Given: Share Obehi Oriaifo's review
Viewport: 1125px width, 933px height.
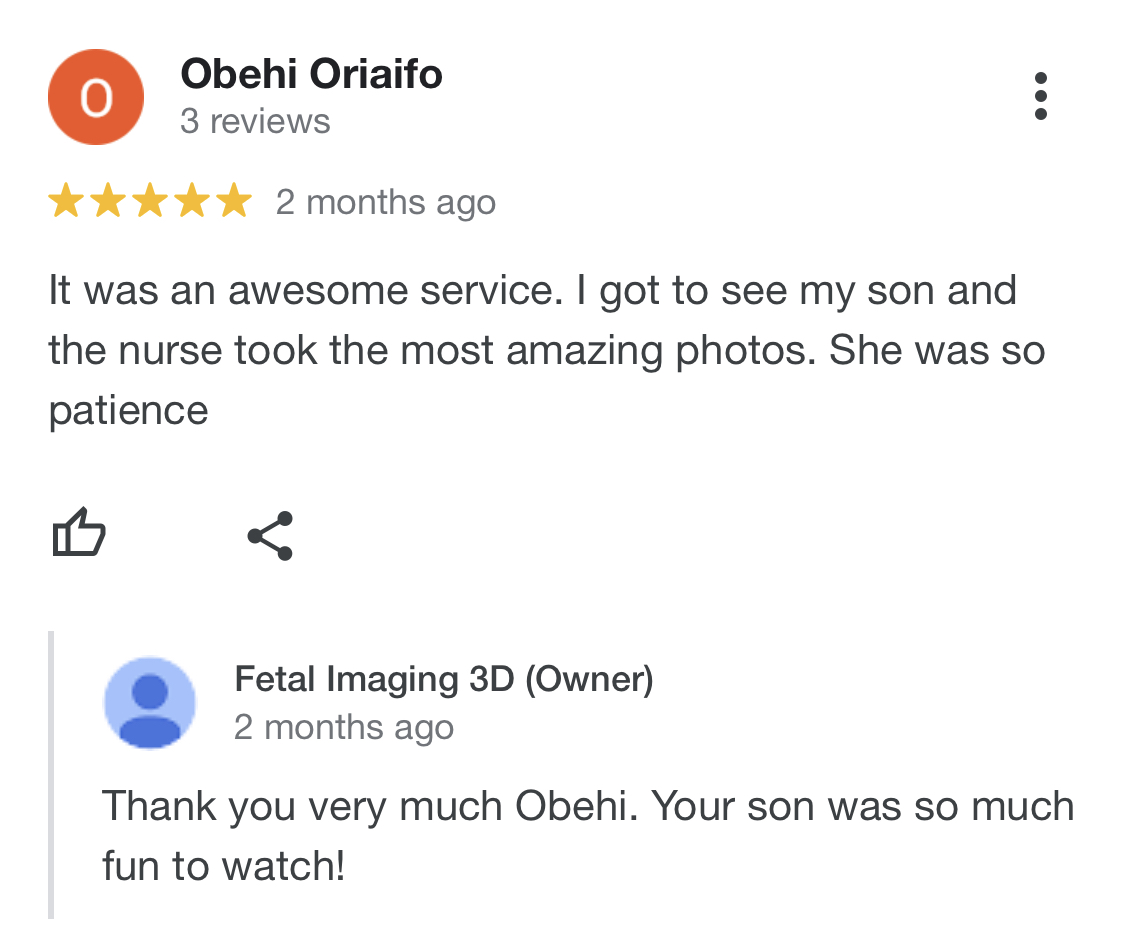Looking at the screenshot, I should [x=270, y=535].
